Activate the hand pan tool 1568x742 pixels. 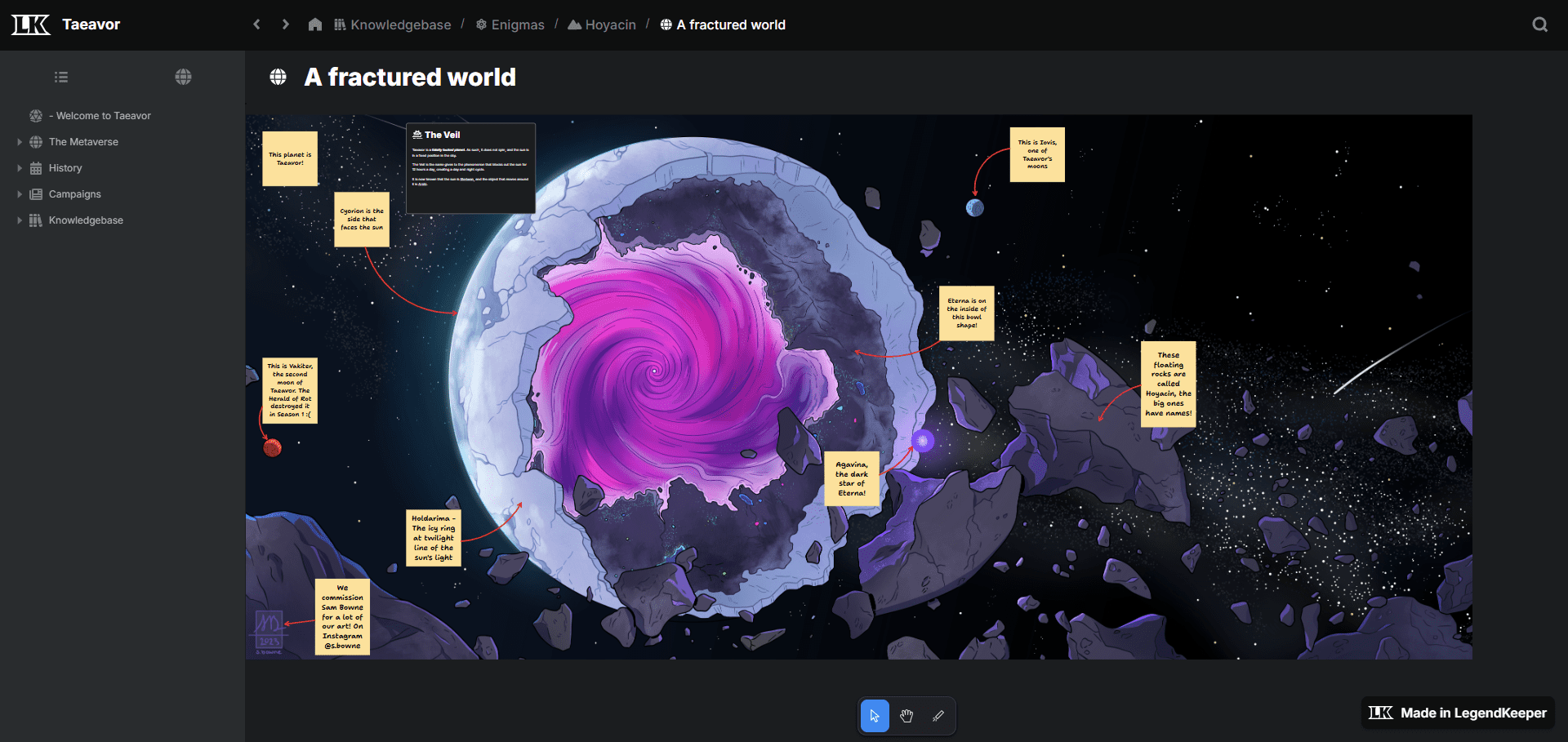906,716
